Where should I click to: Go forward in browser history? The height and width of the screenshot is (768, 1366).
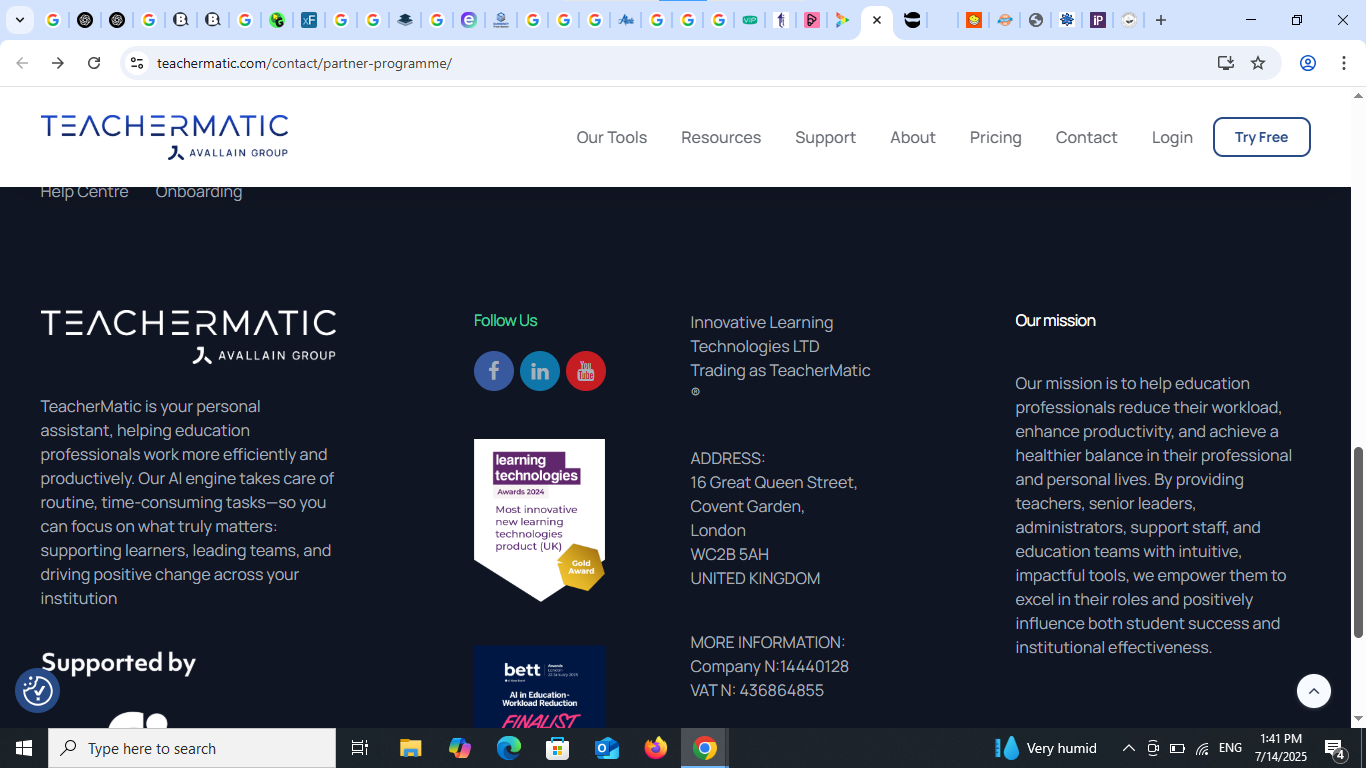(x=58, y=63)
